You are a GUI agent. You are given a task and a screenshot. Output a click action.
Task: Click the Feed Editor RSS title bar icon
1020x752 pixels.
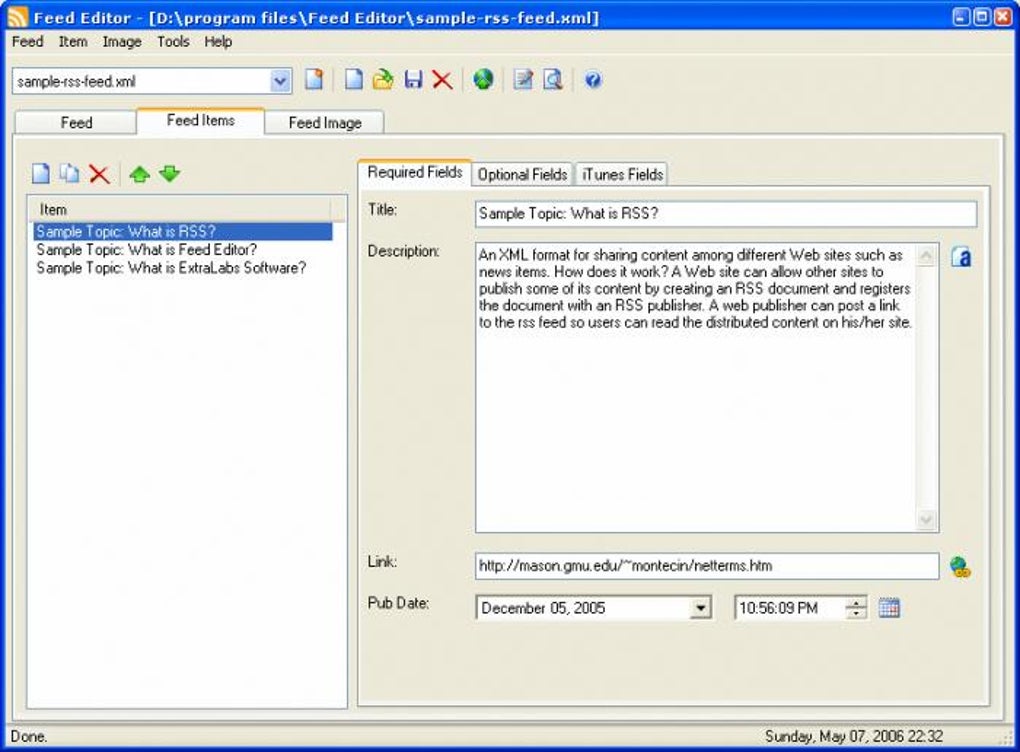coord(18,16)
